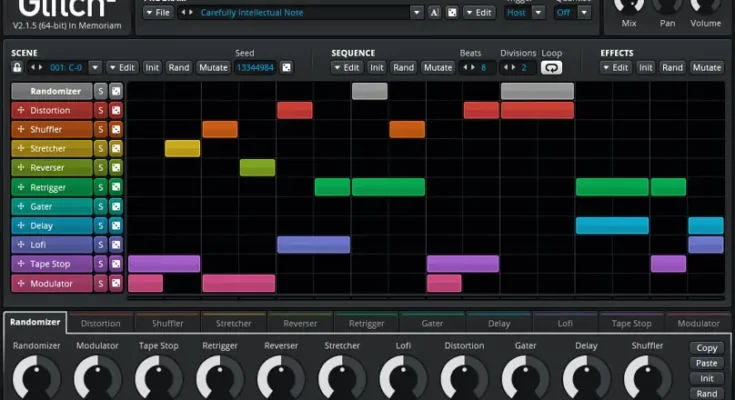Switch to the Distortion tab
735x400 pixels.
pos(100,323)
